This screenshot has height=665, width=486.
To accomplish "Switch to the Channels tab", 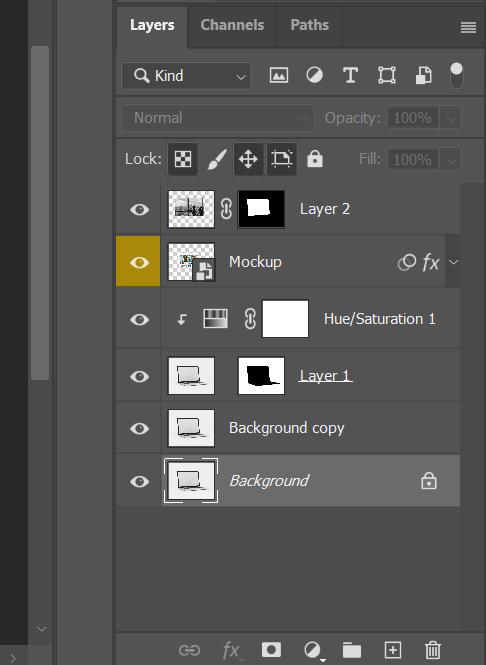I will [x=232, y=25].
